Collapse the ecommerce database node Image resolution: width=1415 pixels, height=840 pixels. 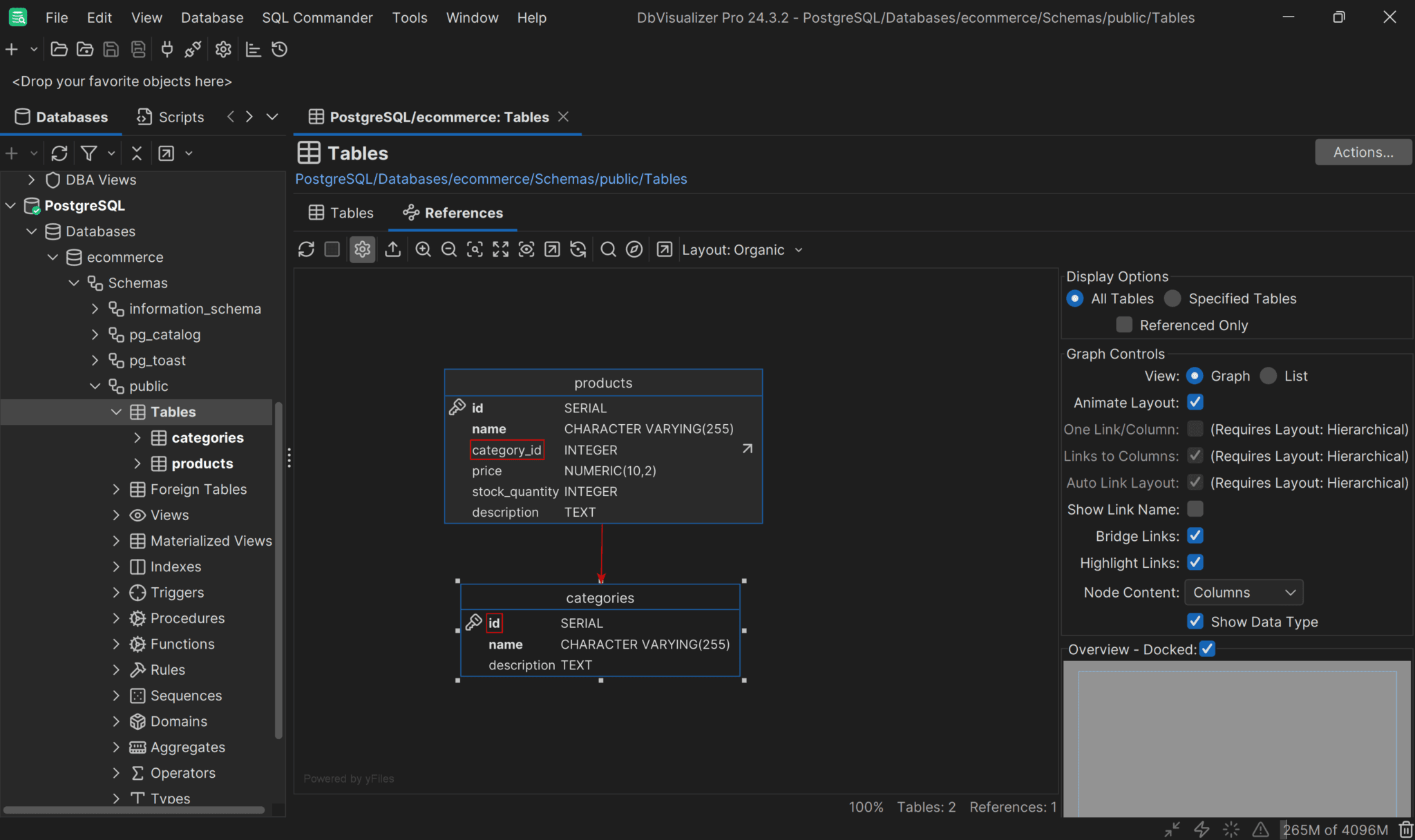(53, 257)
